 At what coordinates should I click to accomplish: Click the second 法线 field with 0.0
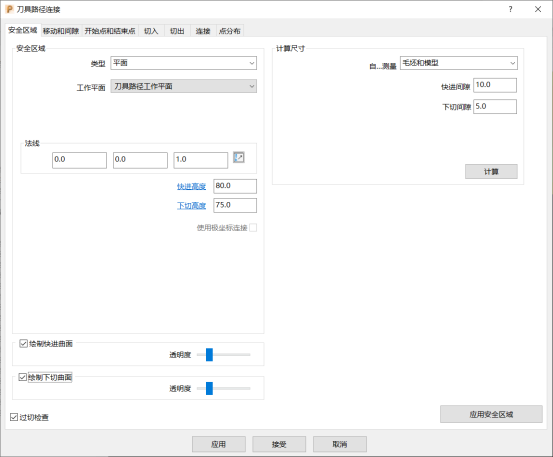(x=140, y=160)
